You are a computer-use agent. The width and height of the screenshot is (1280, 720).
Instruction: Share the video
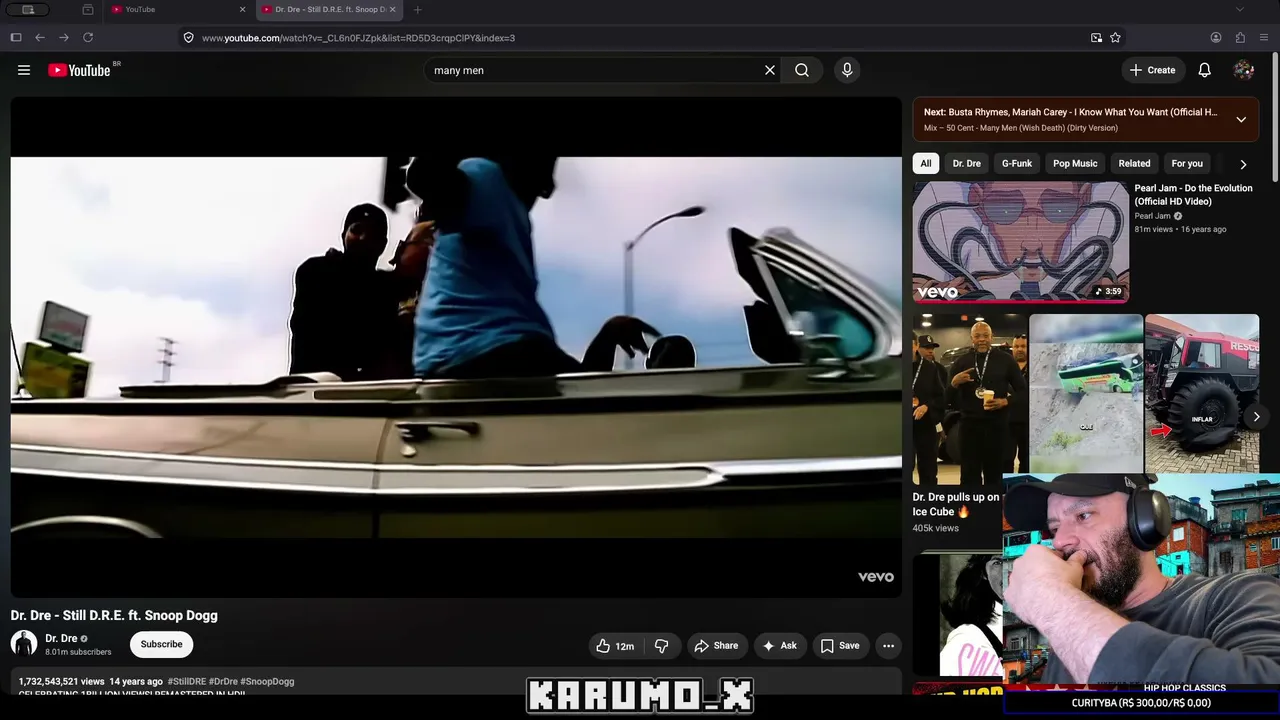[716, 646]
